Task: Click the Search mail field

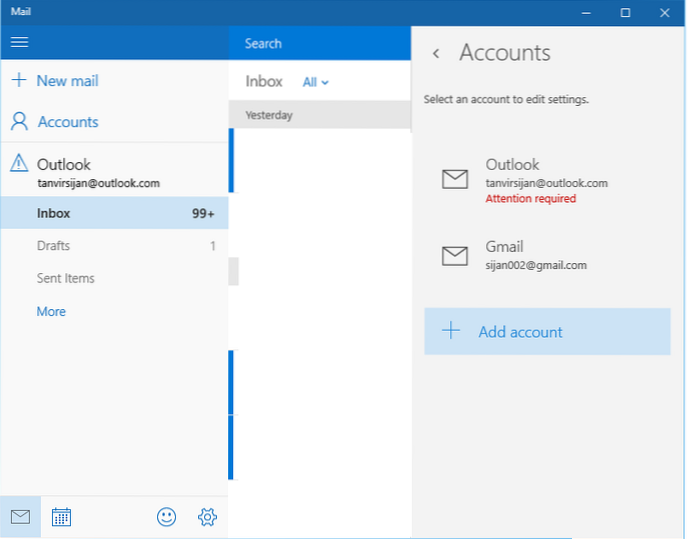Action: coord(320,43)
